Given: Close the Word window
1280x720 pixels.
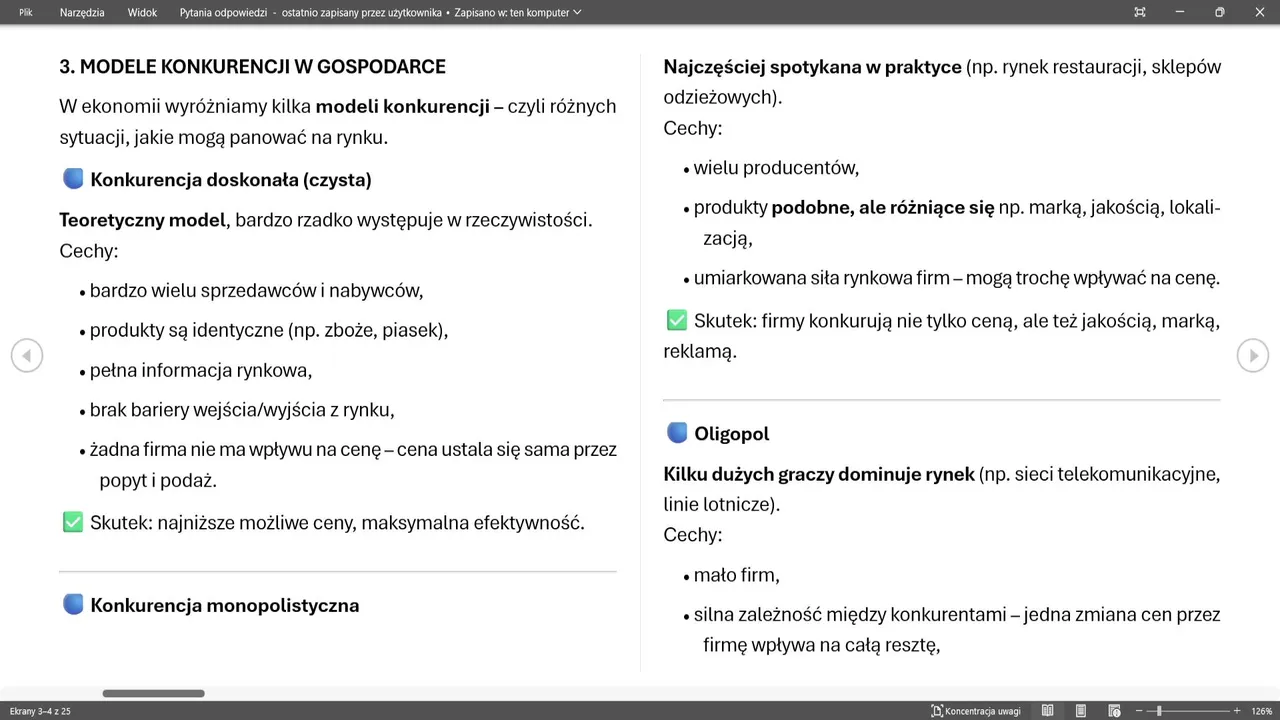Looking at the screenshot, I should tap(1260, 13).
